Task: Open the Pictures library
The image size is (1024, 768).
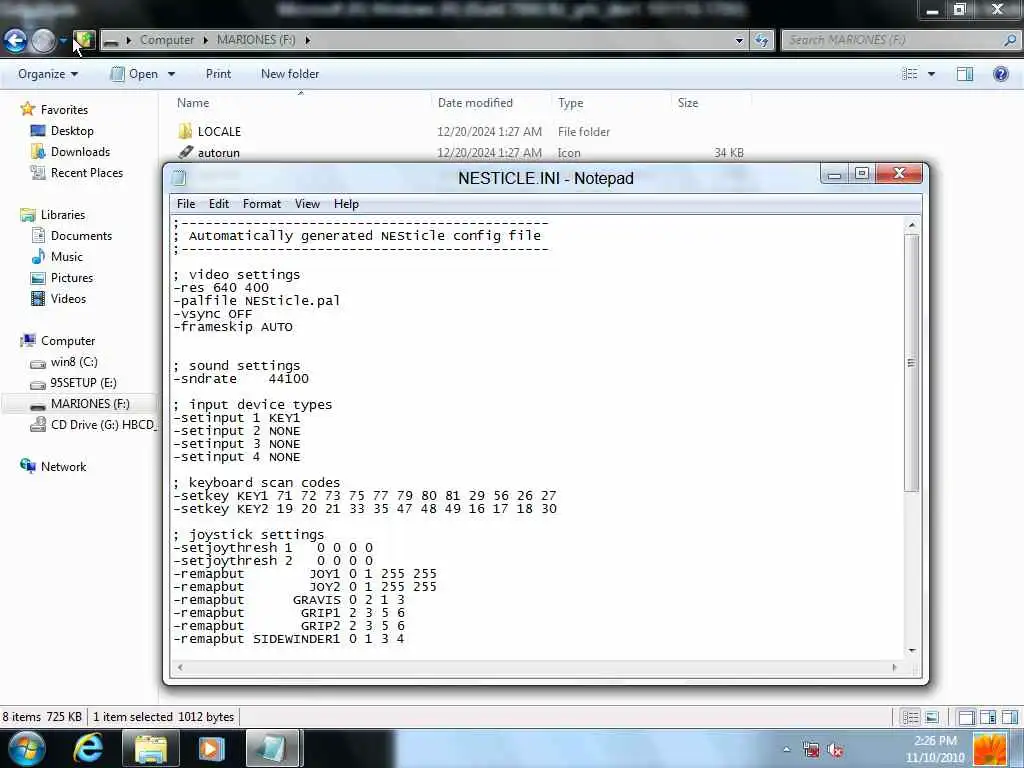Action: click(x=72, y=278)
